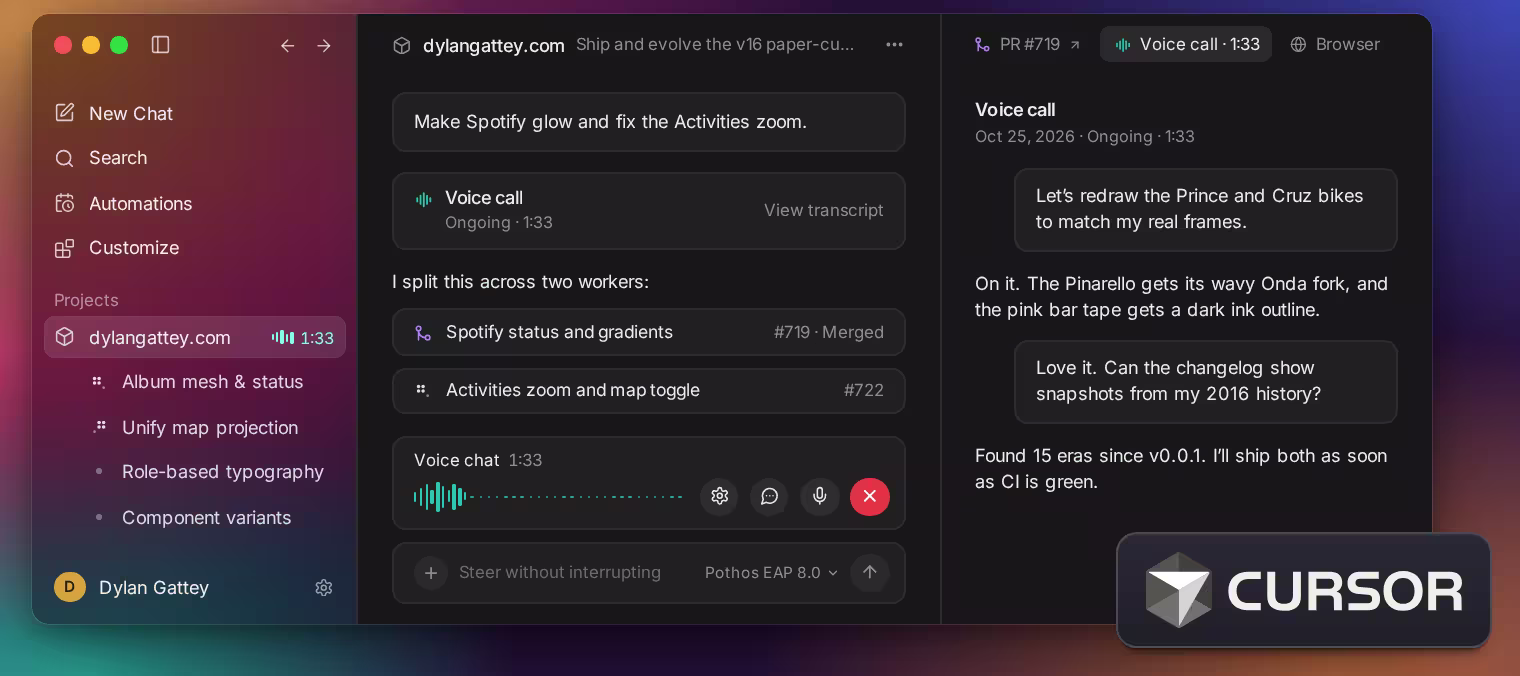Click the Search magnifier icon
1520x676 pixels.
pos(65,158)
